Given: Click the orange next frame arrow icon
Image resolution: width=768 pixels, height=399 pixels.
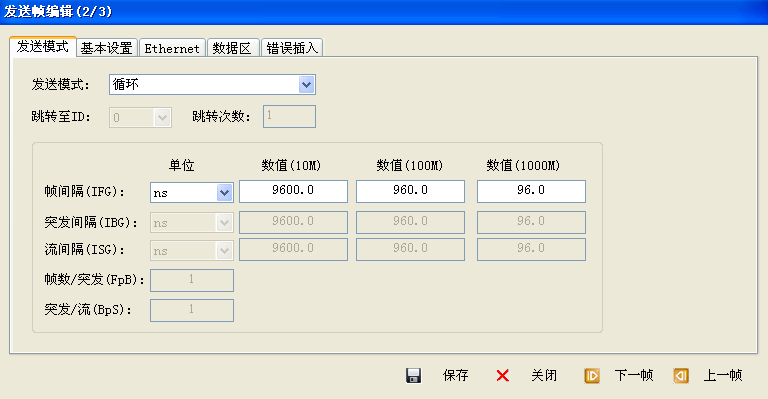Looking at the screenshot, I should (x=592, y=376).
